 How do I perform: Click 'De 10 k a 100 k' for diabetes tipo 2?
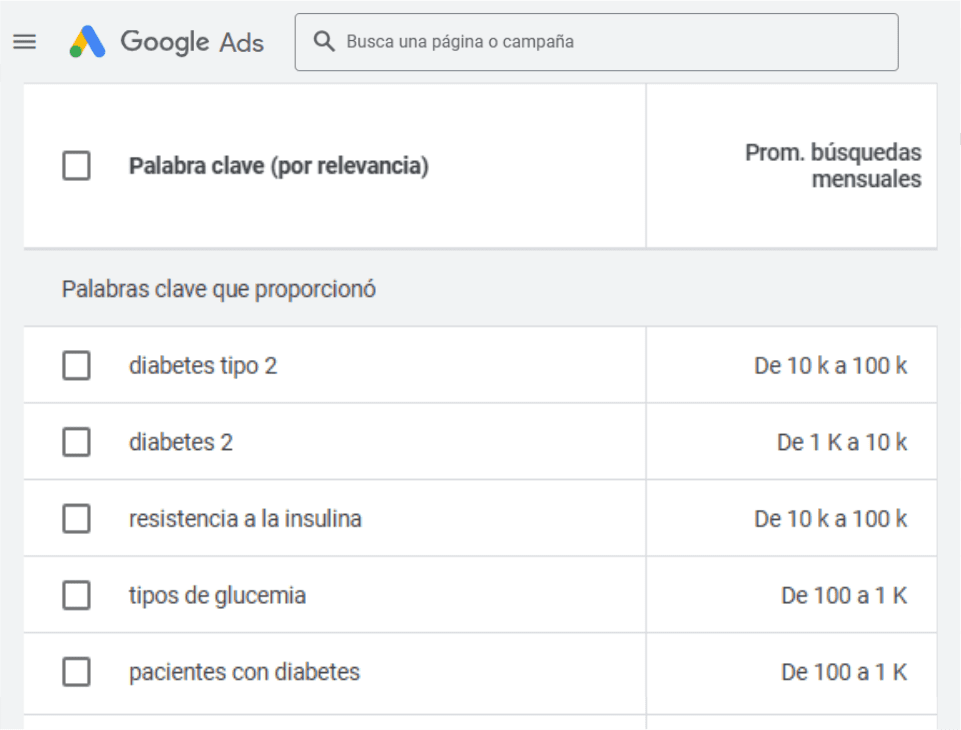pyautogui.click(x=830, y=366)
